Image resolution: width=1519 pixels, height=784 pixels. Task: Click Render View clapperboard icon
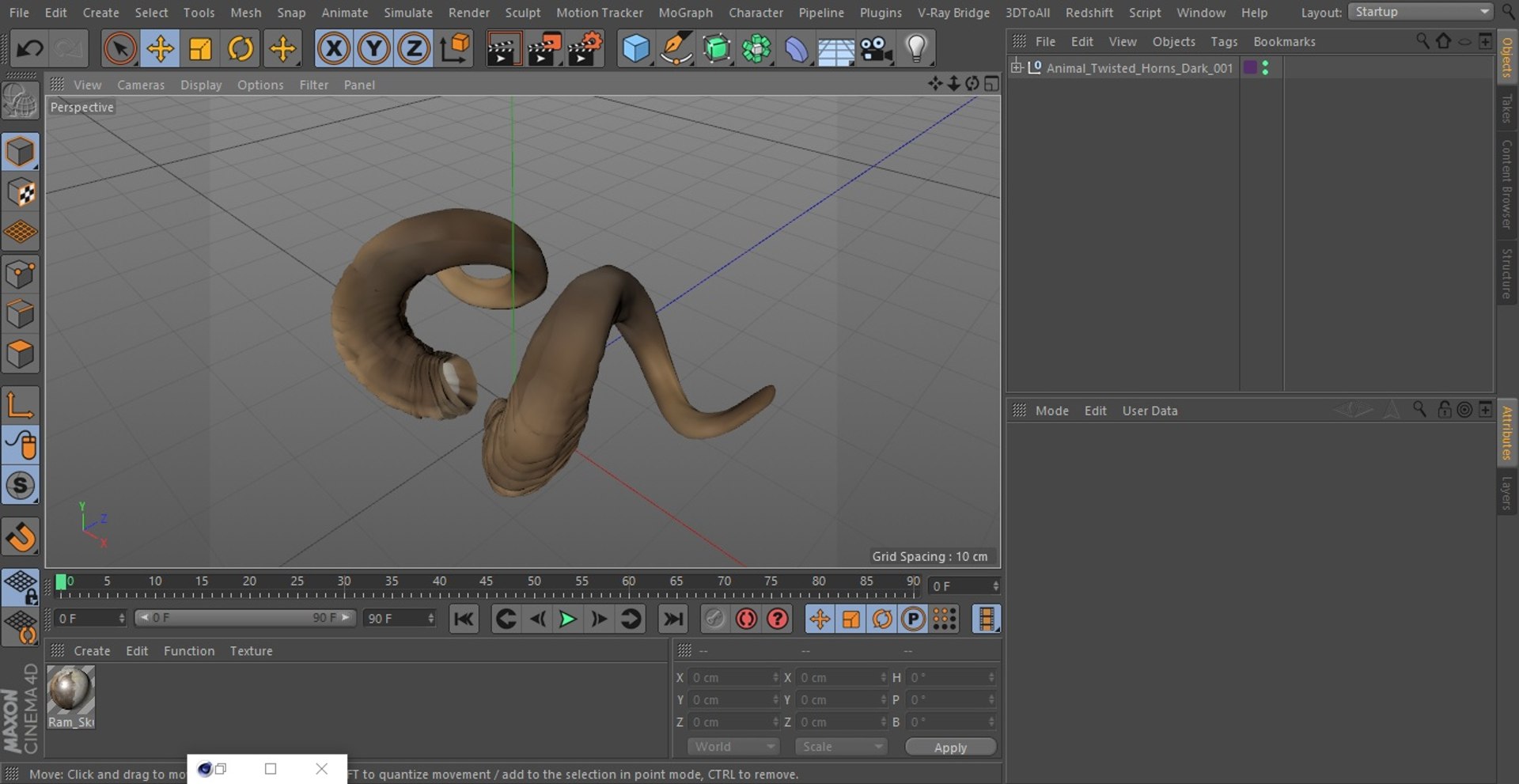point(502,49)
